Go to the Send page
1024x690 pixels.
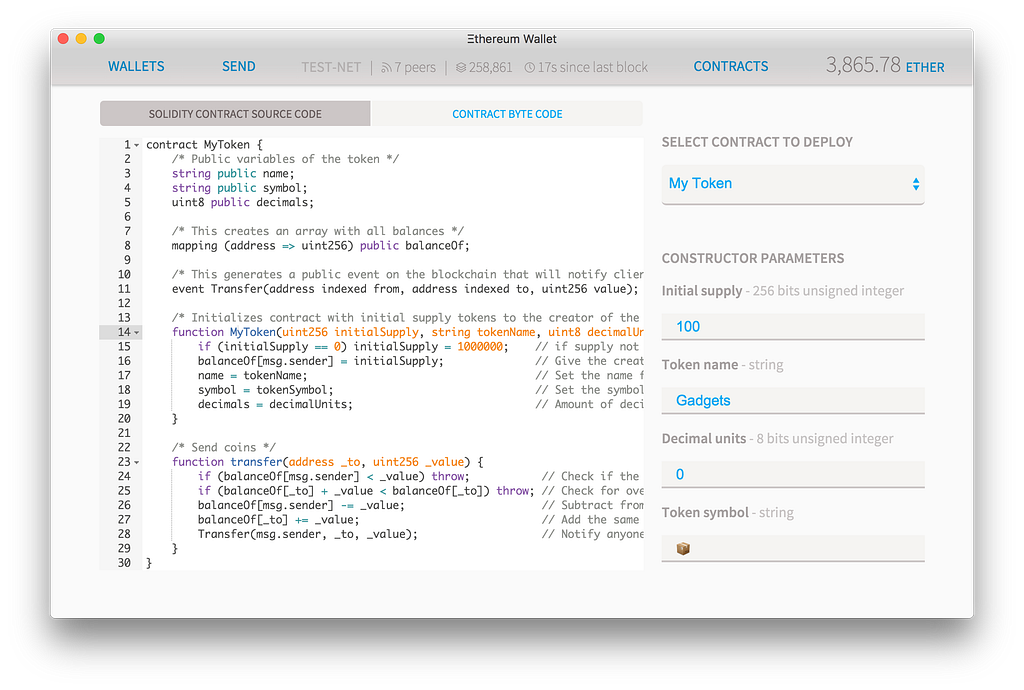[238, 67]
